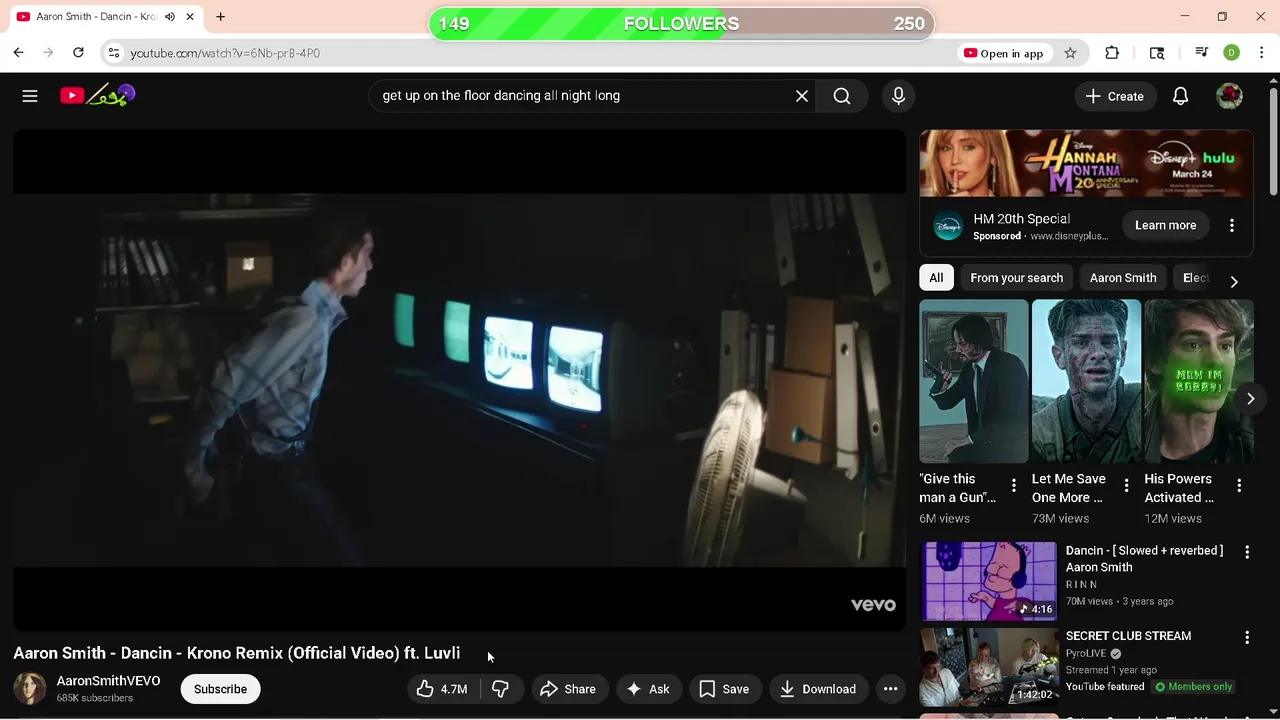Close the Aaron Smith Dancin tab
The image size is (1280, 720).
[189, 17]
